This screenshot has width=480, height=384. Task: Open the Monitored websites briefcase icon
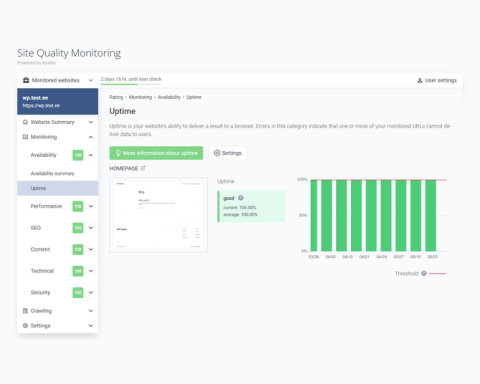pos(26,80)
